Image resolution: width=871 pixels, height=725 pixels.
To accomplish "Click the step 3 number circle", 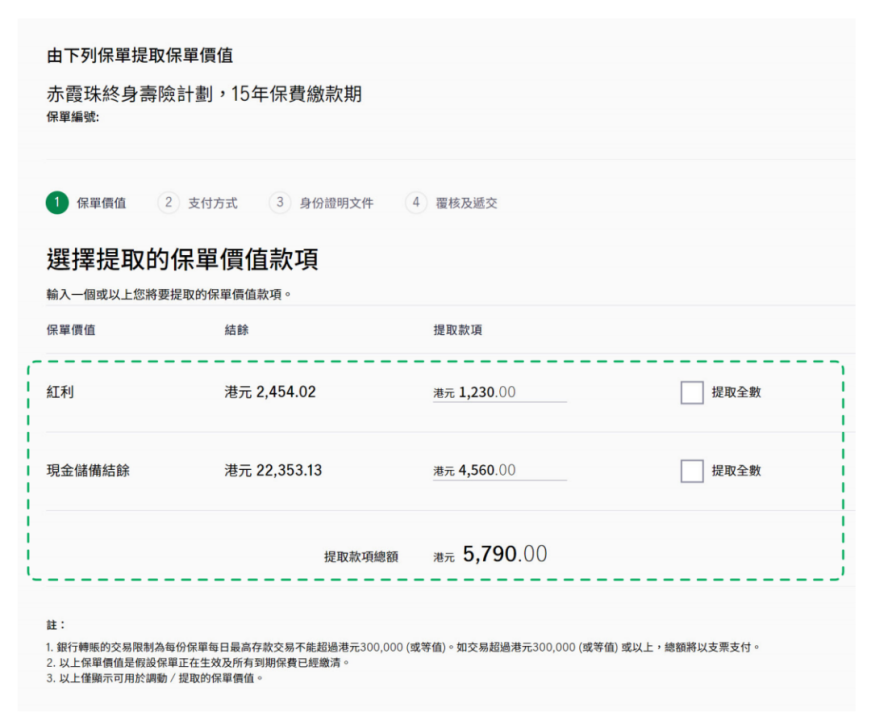I will click(280, 203).
